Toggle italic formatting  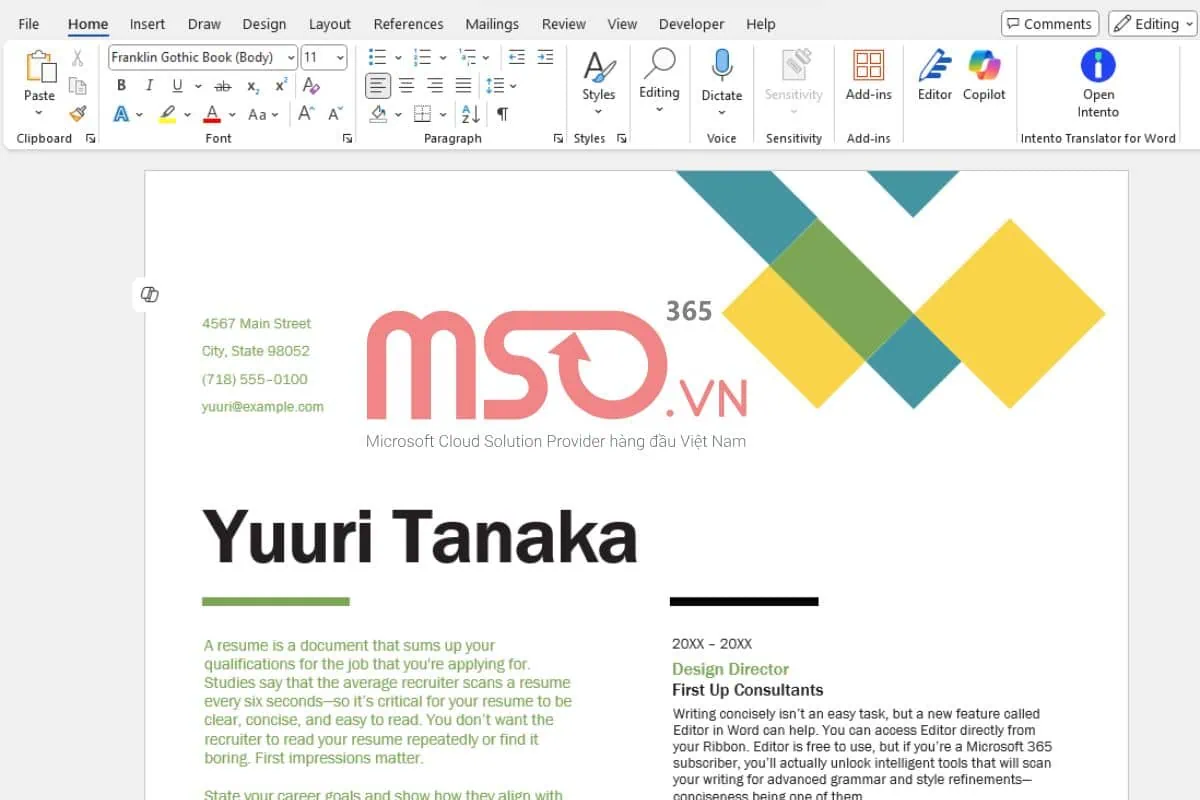[x=149, y=86]
